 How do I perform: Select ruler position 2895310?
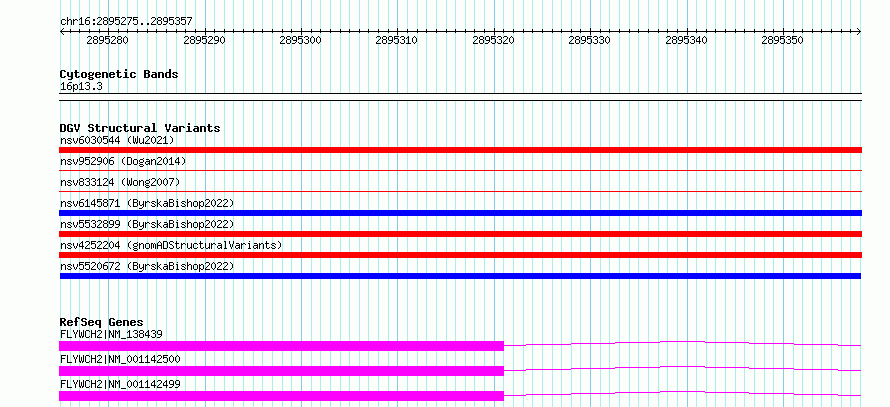pos(397,40)
